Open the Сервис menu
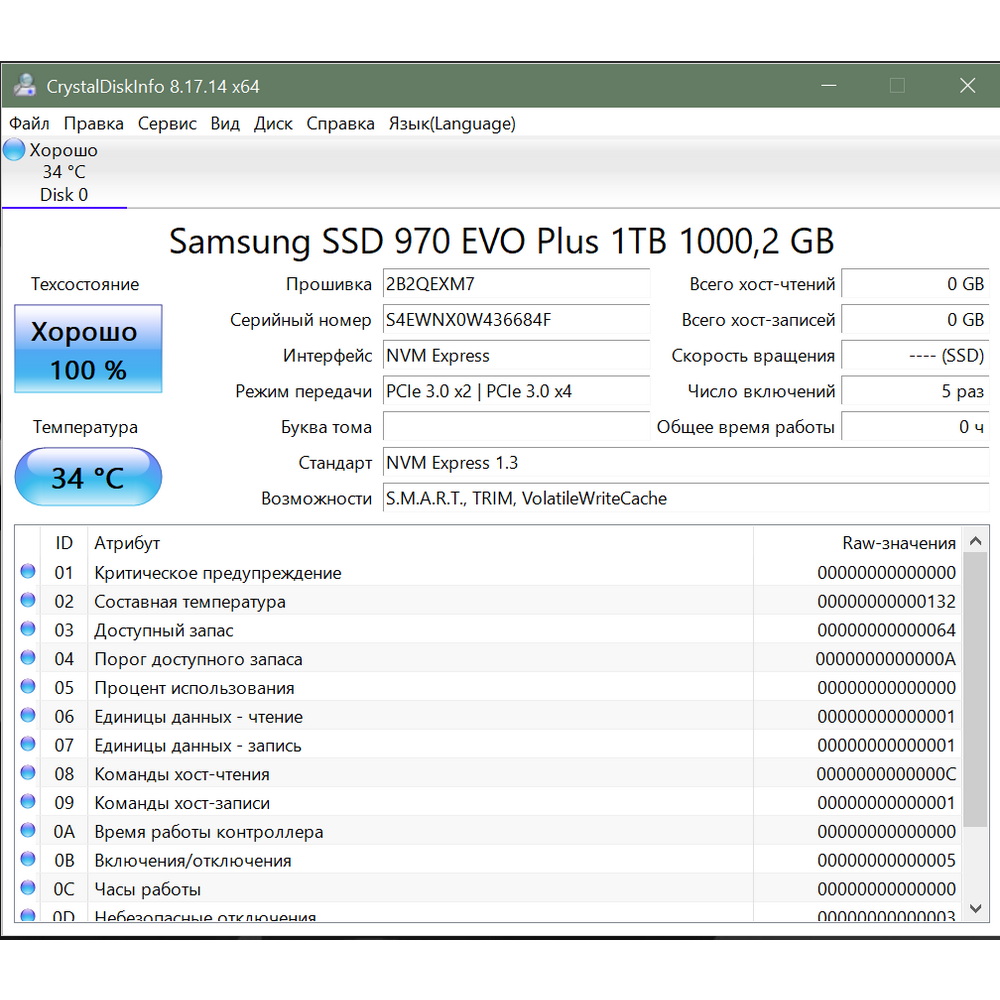Screen dimensions: 1000x1000 tap(167, 124)
